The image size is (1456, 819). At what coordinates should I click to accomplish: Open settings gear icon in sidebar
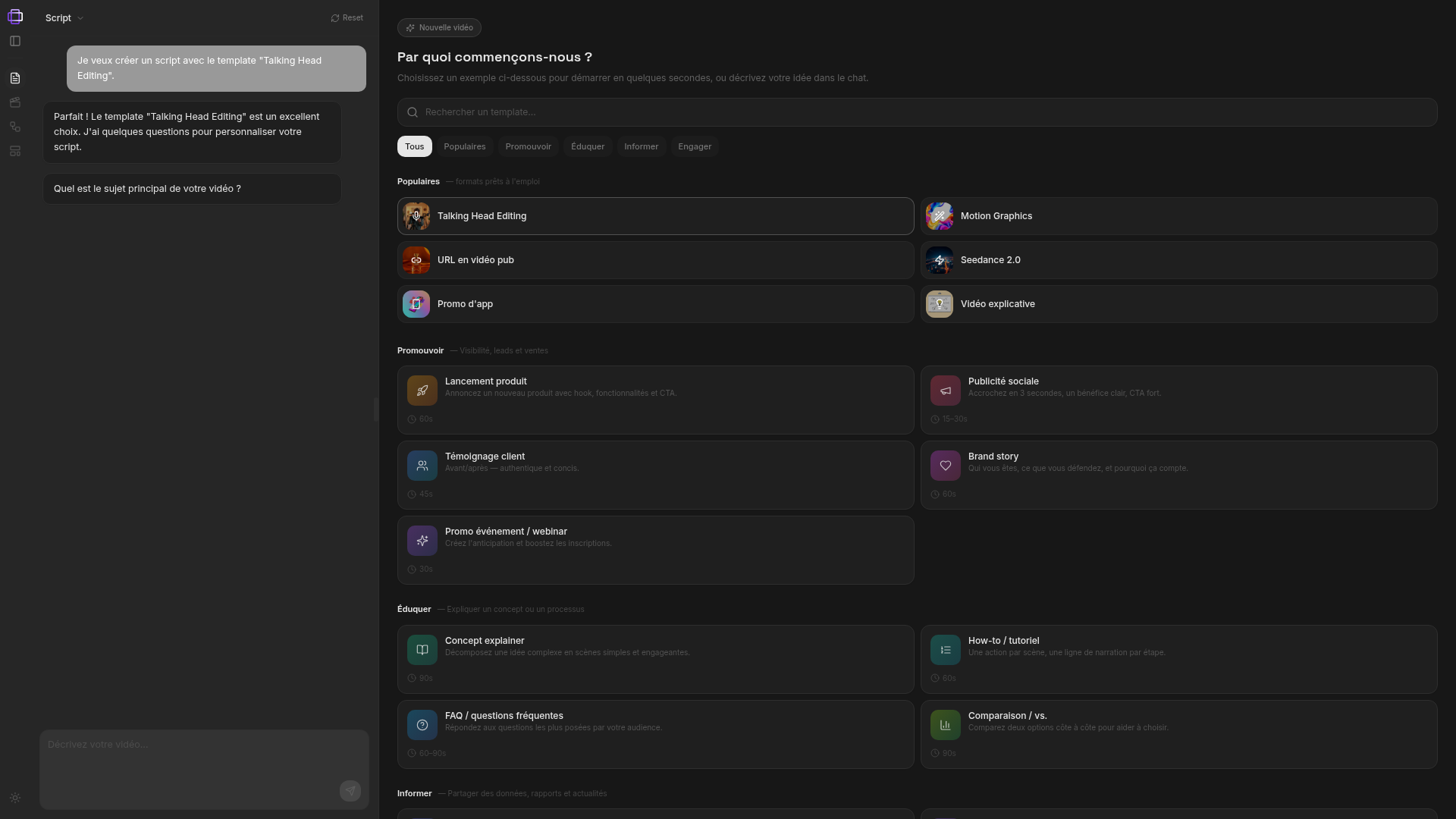15,798
